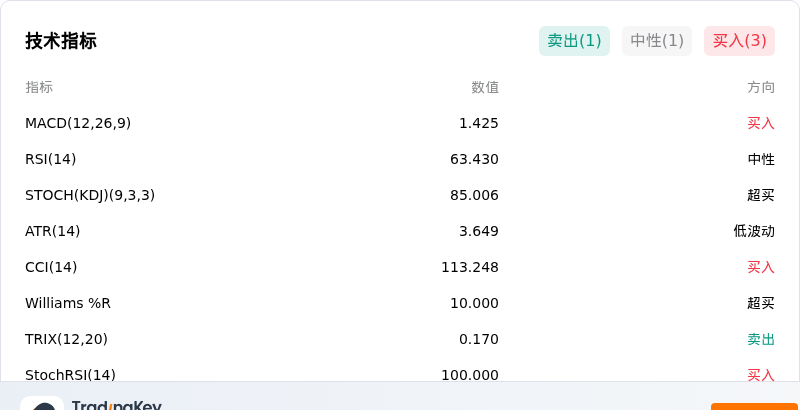This screenshot has width=800, height=410.
Task: Click the CCI(14) indicator name
Action: pyautogui.click(x=51, y=267)
